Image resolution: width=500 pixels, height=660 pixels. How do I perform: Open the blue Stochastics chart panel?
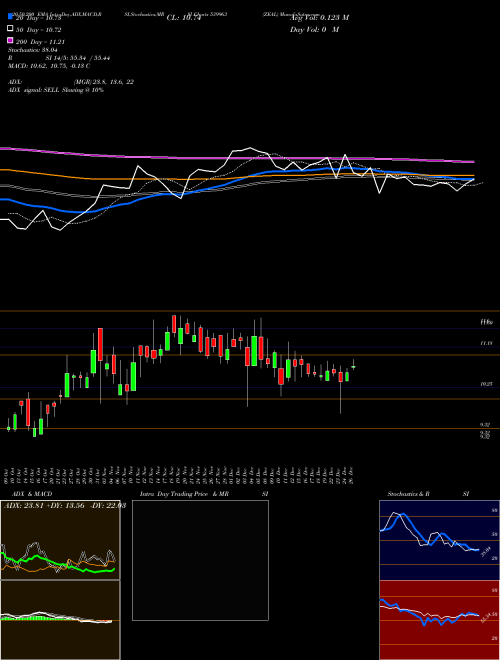click(439, 540)
